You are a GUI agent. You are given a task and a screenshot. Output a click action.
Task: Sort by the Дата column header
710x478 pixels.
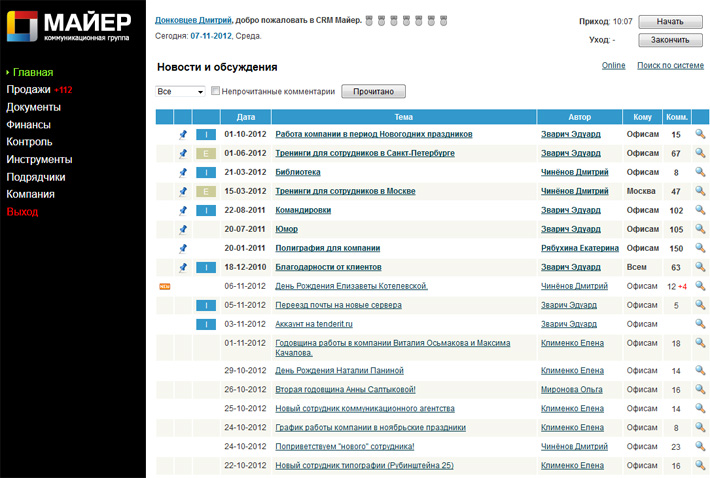pyautogui.click(x=245, y=117)
